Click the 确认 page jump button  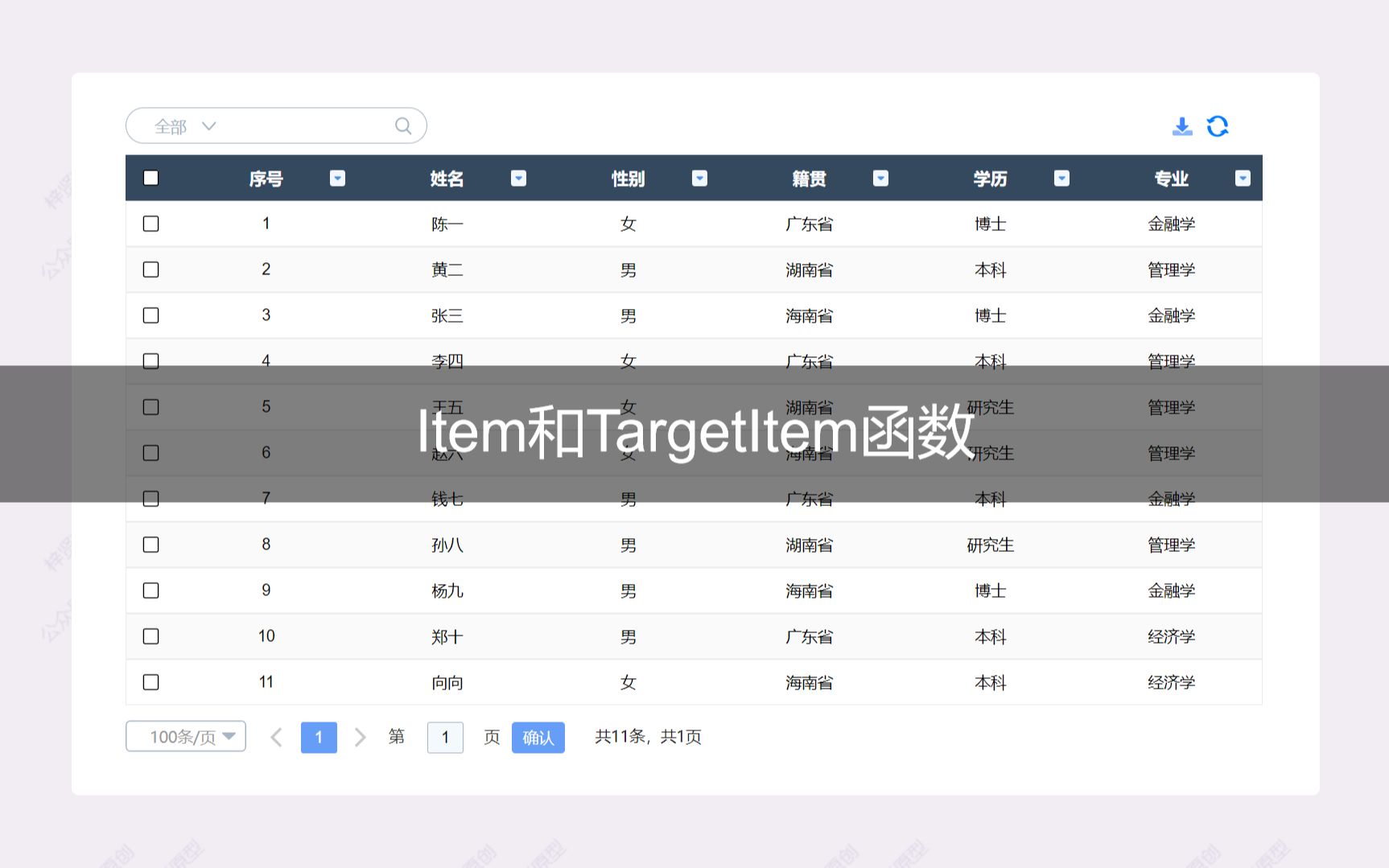click(x=538, y=738)
